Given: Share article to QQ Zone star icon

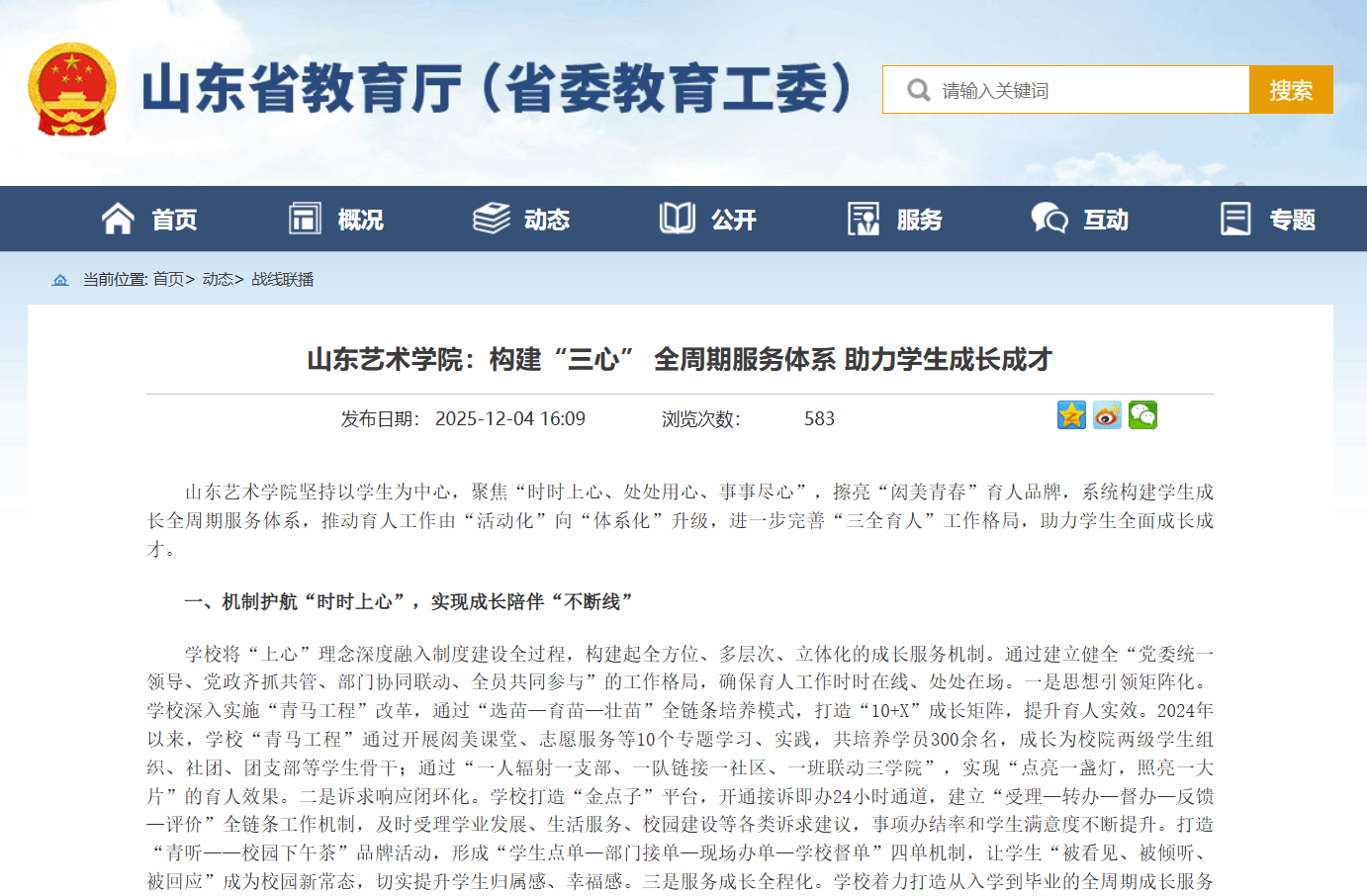Looking at the screenshot, I should pos(1071,415).
